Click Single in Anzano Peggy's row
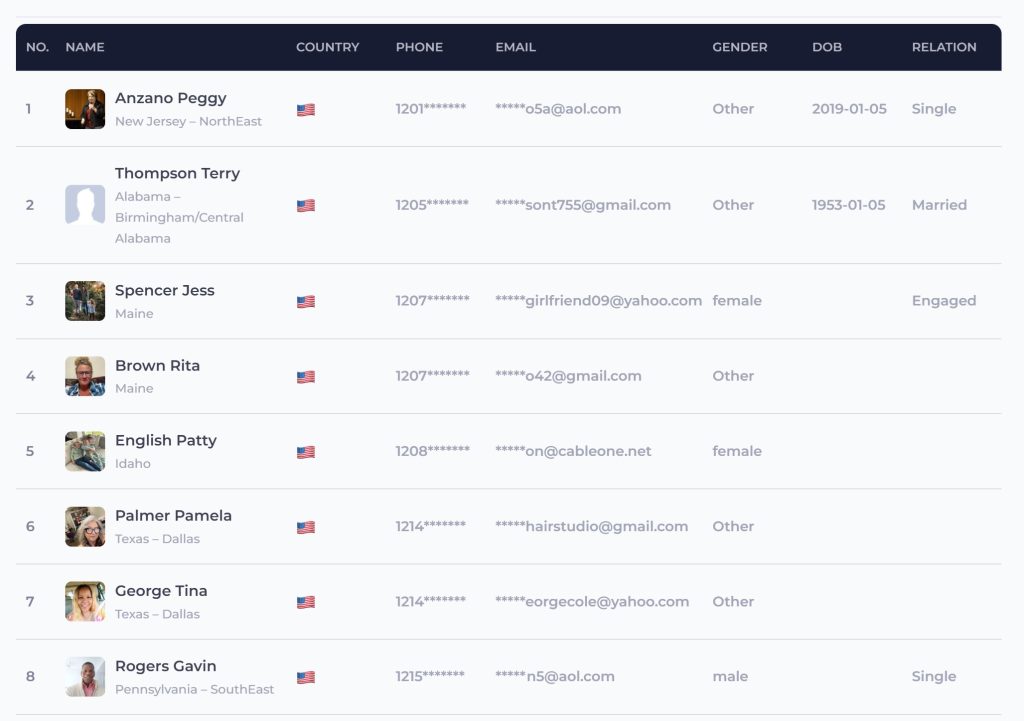Viewport: 1024px width, 721px height. (x=934, y=109)
